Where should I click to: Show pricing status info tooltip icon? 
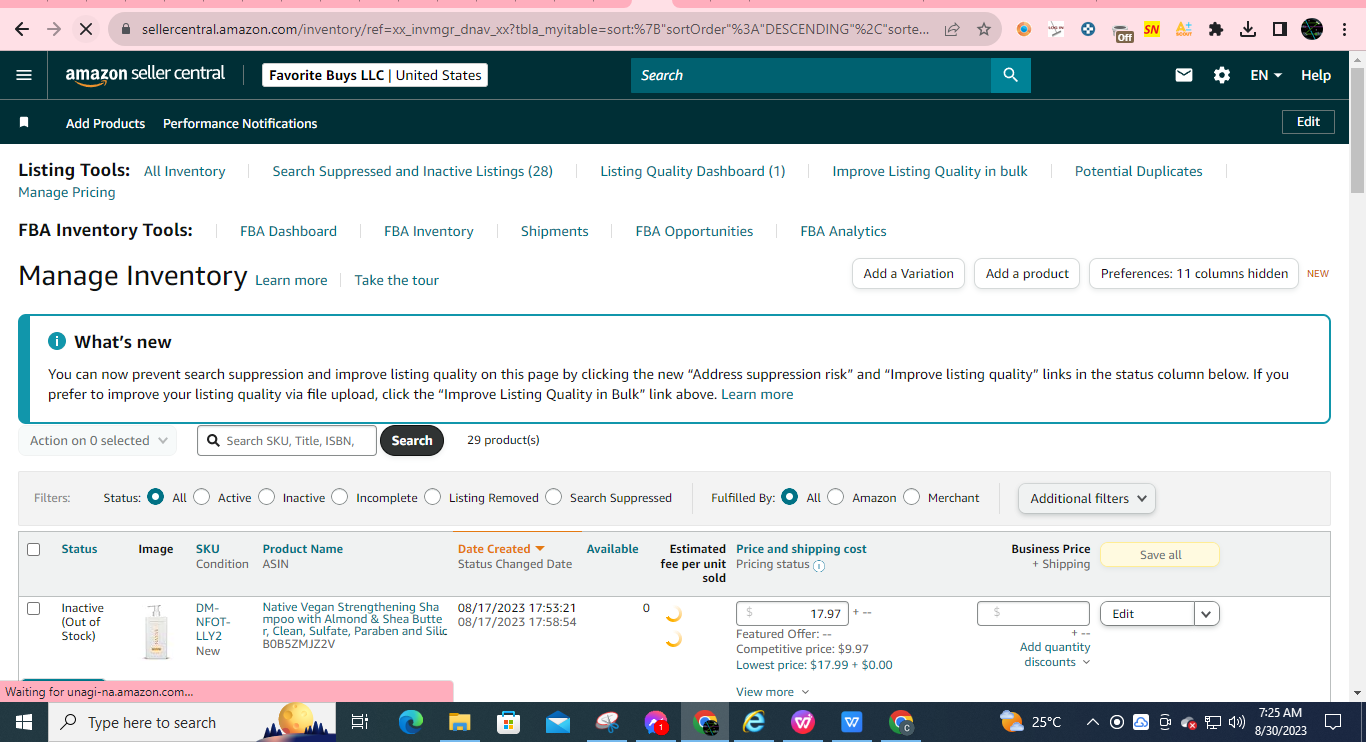click(x=819, y=566)
